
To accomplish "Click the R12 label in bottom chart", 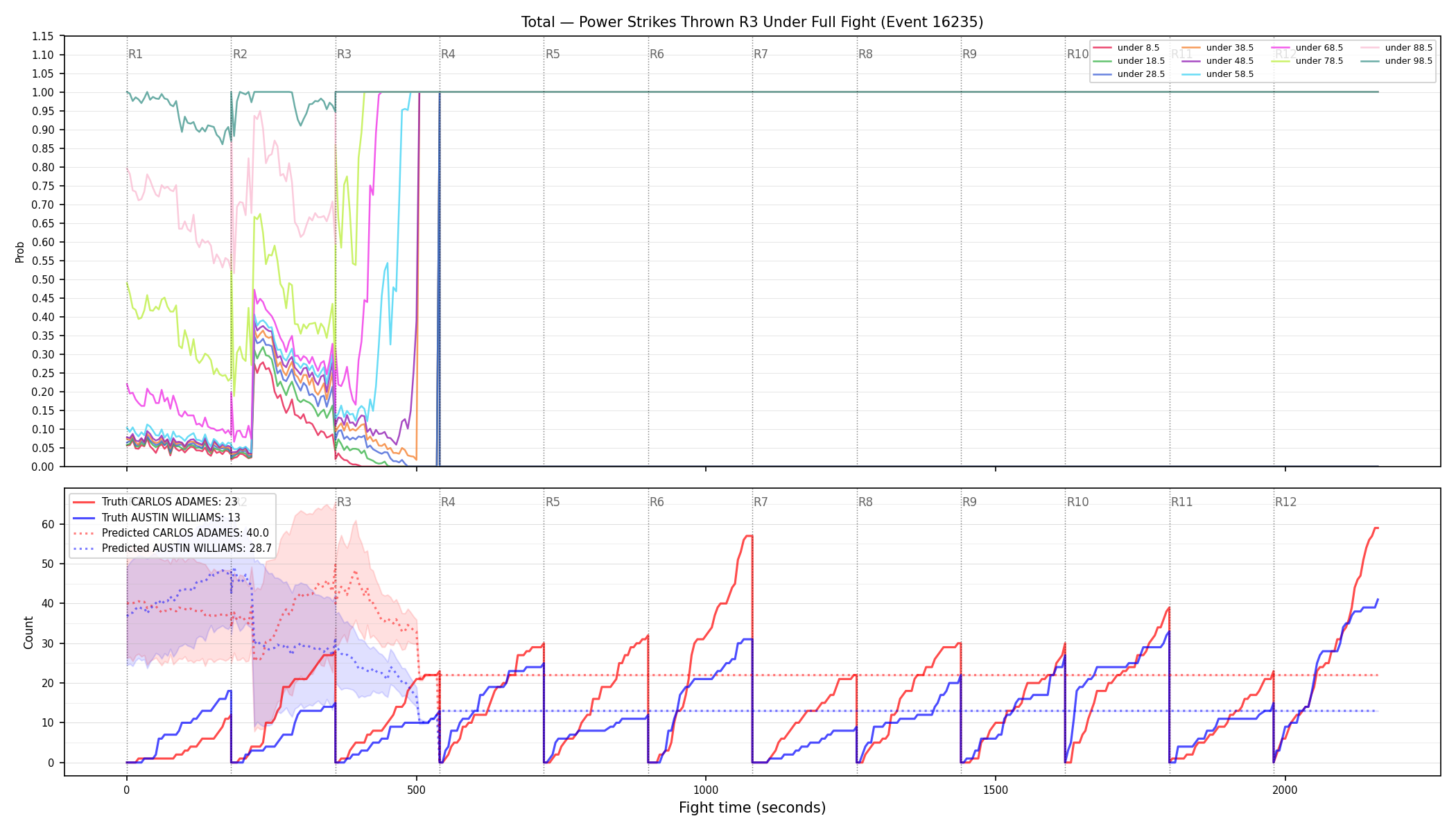I will (1285, 502).
